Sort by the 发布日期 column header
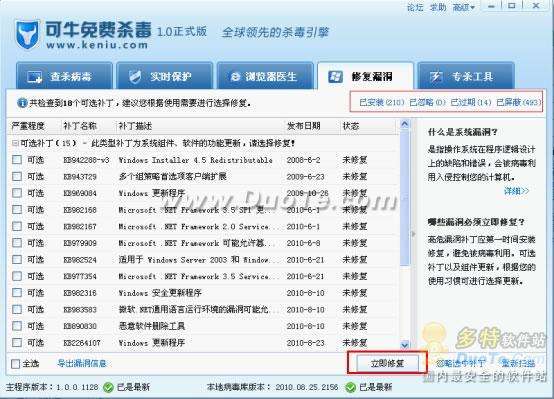The image size is (554, 399). coord(303,126)
